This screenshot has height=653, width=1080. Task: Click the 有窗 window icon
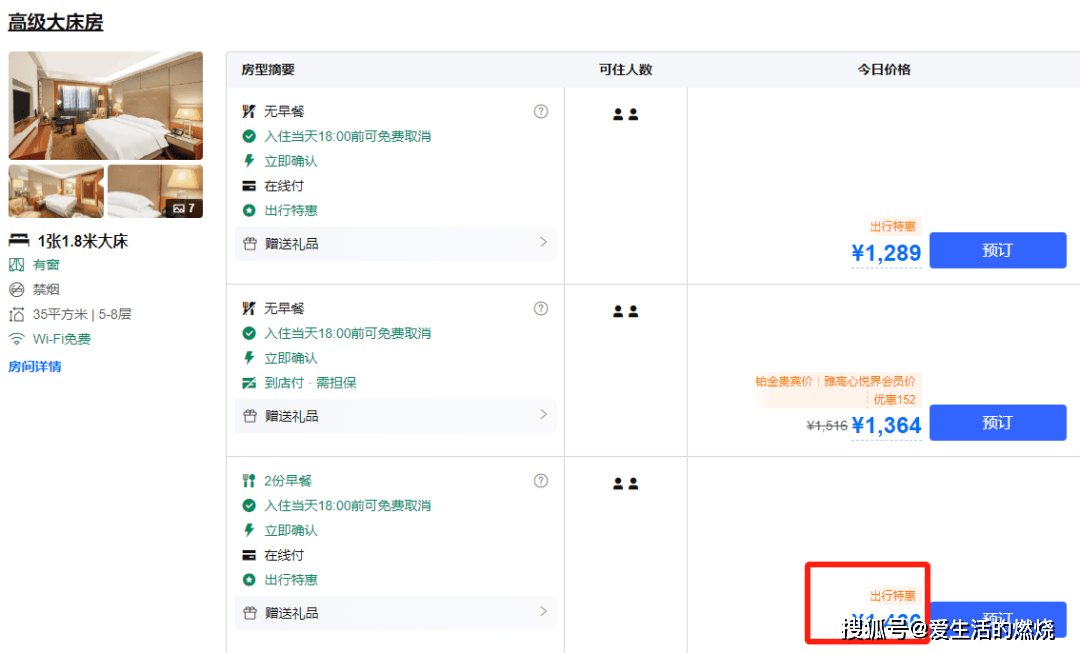pos(16,265)
